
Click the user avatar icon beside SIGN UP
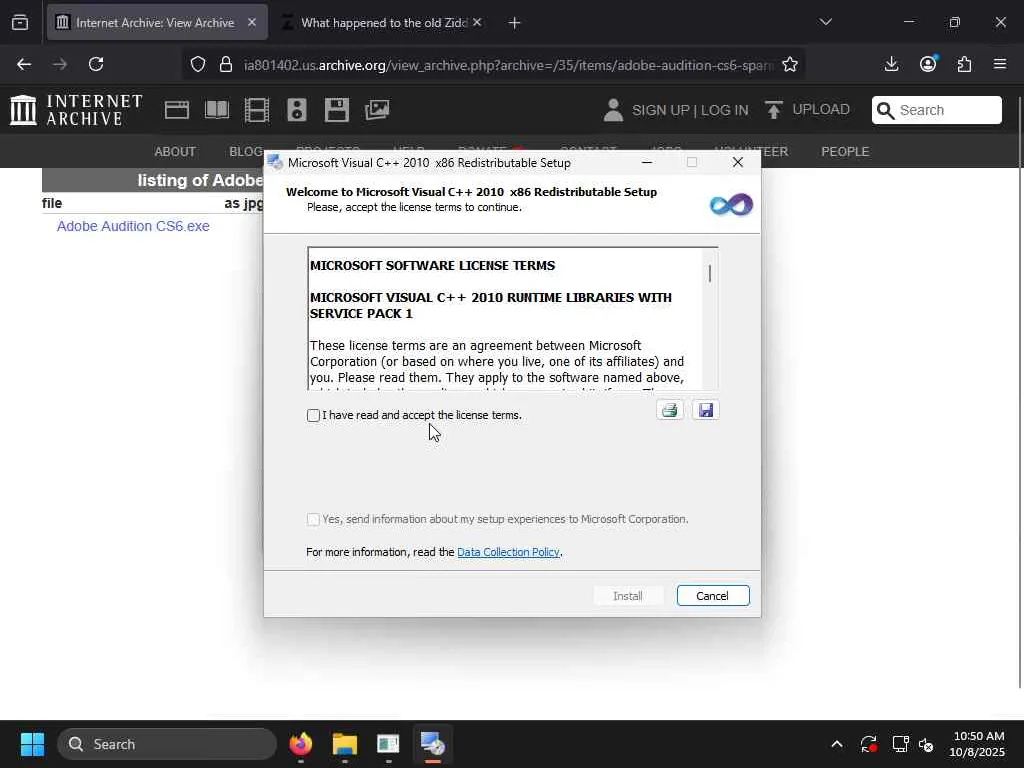tap(613, 110)
